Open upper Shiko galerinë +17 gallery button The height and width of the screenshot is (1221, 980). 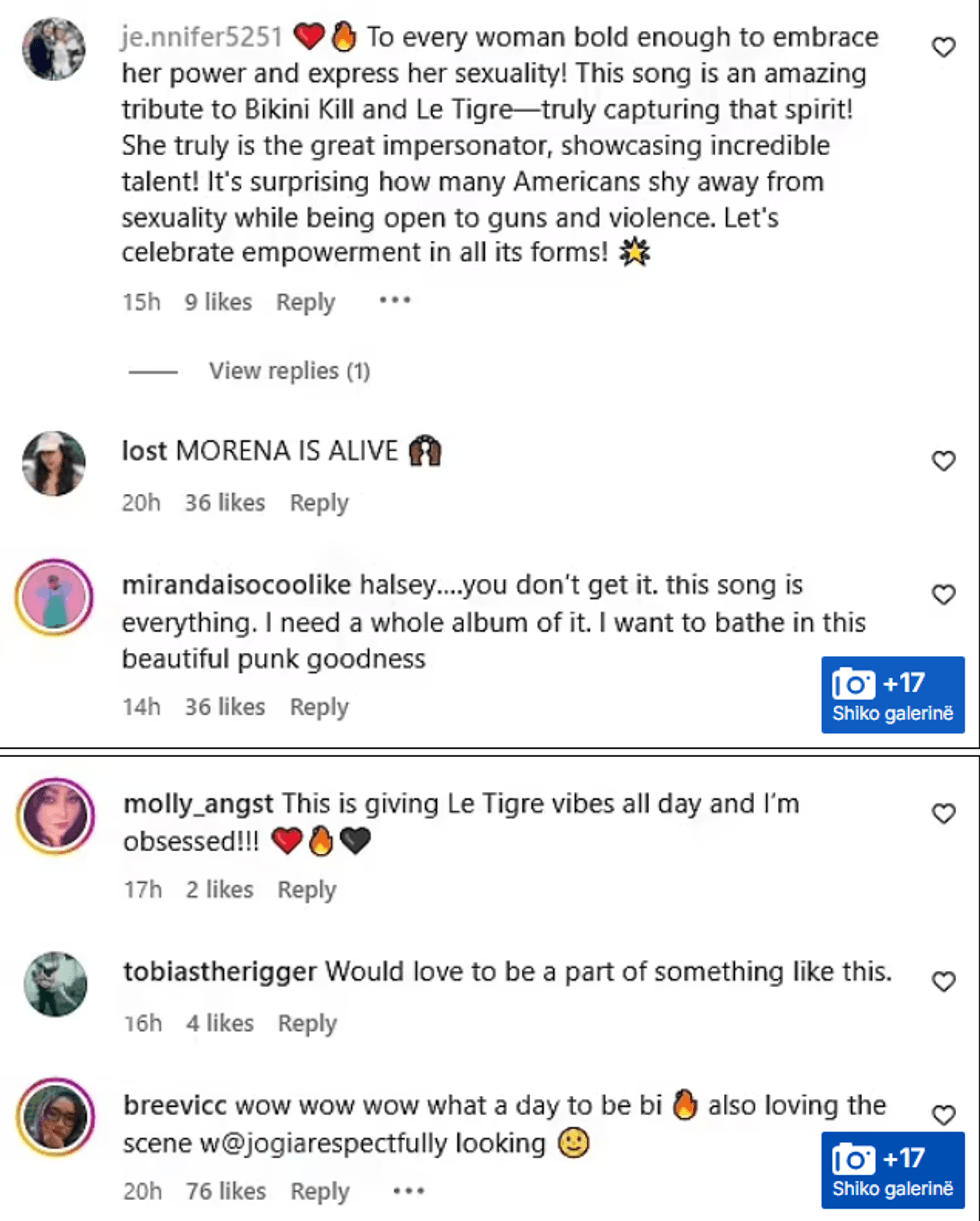893,695
